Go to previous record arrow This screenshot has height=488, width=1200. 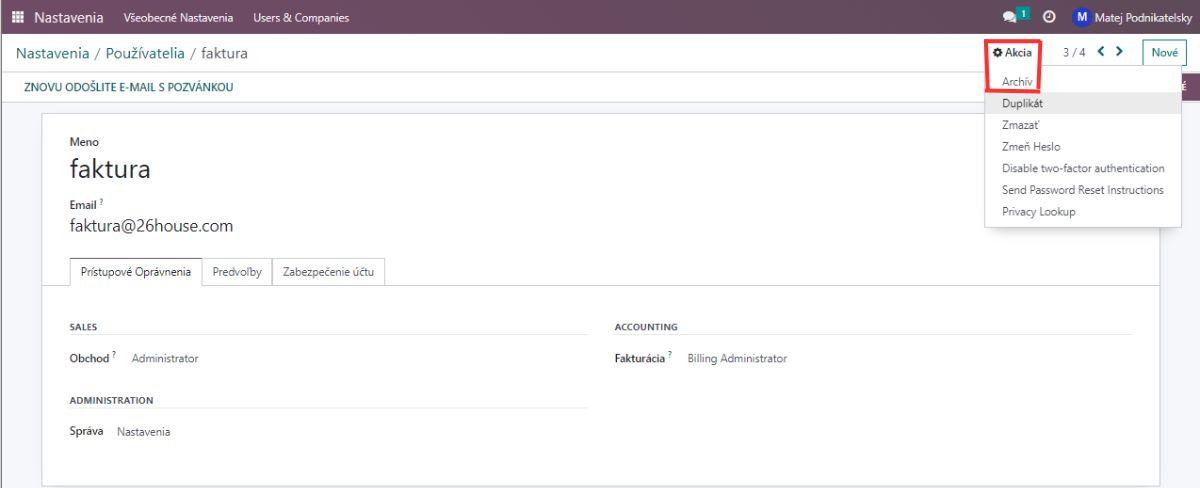tap(1101, 52)
